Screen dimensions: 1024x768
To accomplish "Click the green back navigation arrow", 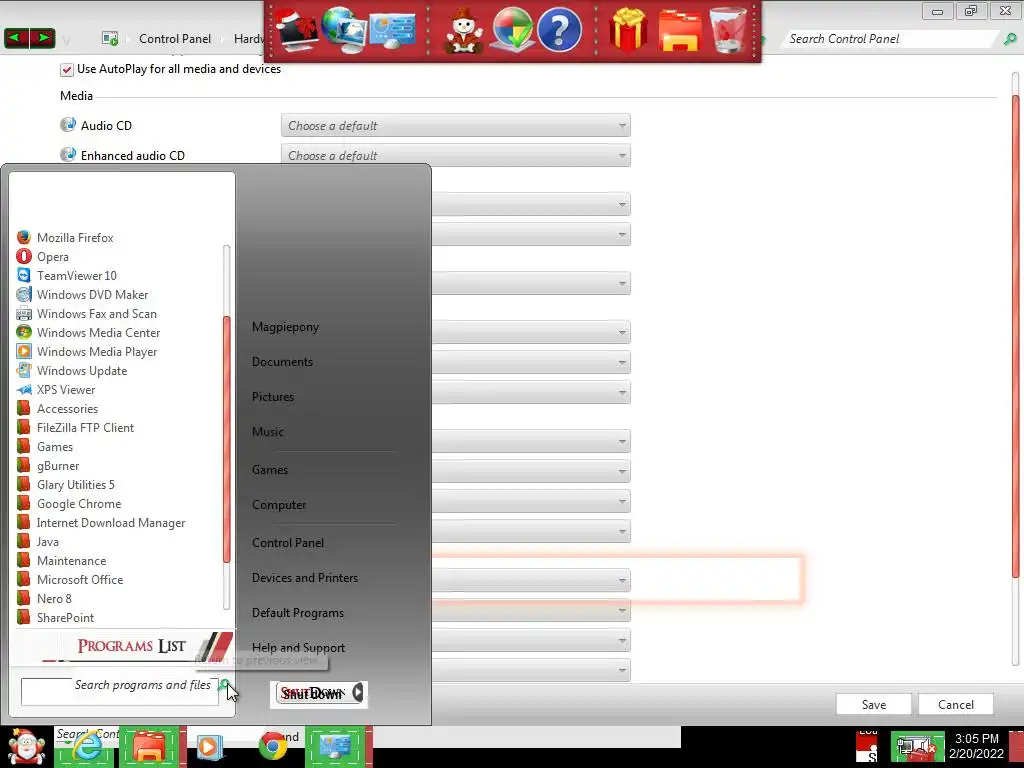I will pos(16,39).
